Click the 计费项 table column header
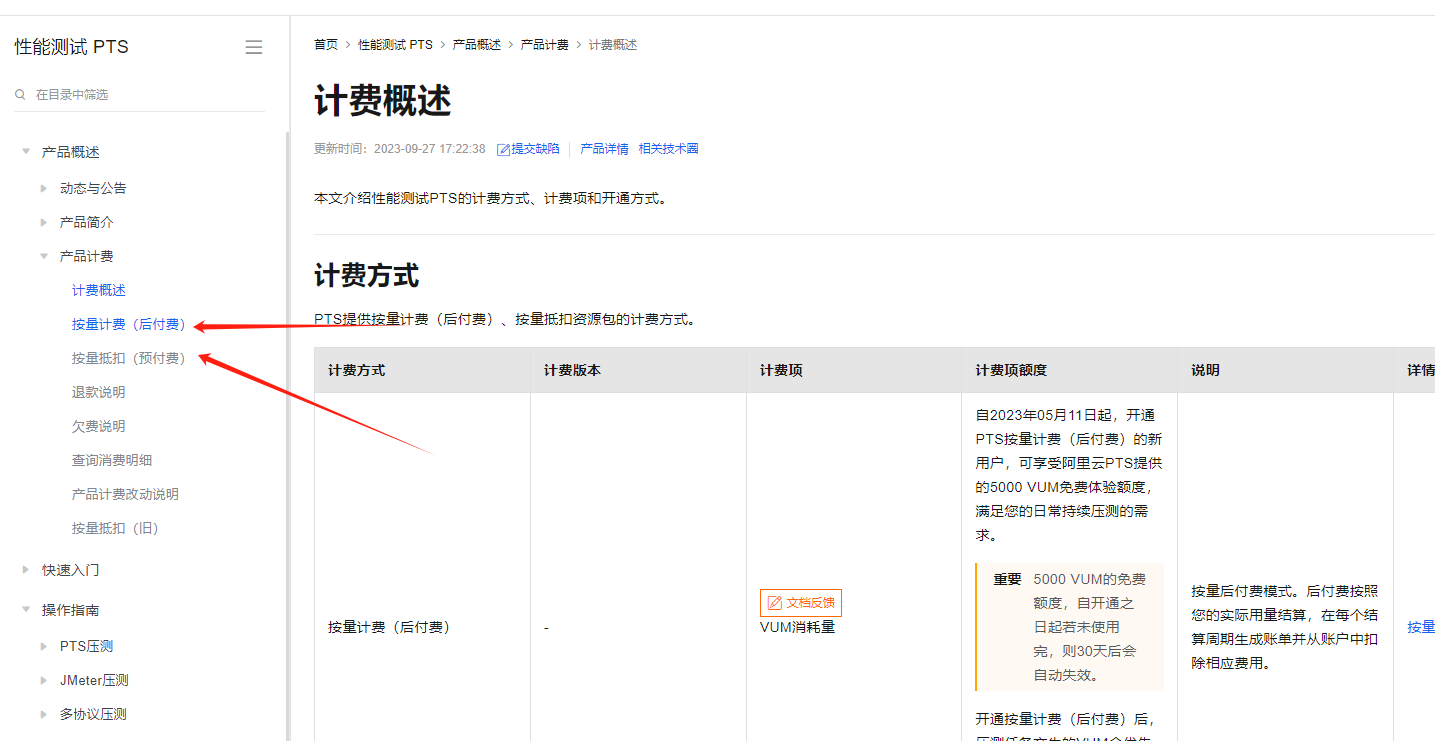Viewport: 1435px width, 741px height. (781, 370)
